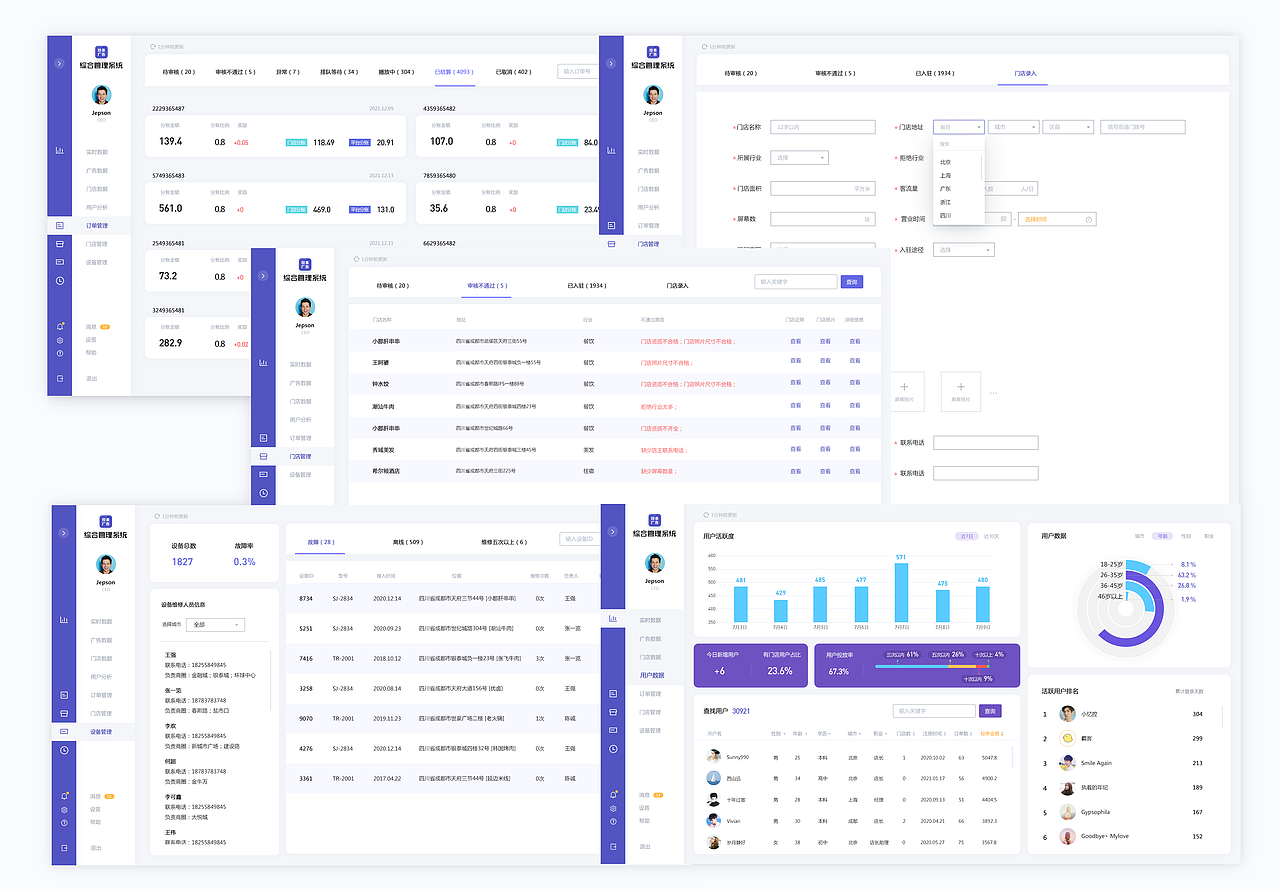The height and width of the screenshot is (889, 1280).
Task: Open 订单管理 menu in order management sidebar
Action: (97, 226)
